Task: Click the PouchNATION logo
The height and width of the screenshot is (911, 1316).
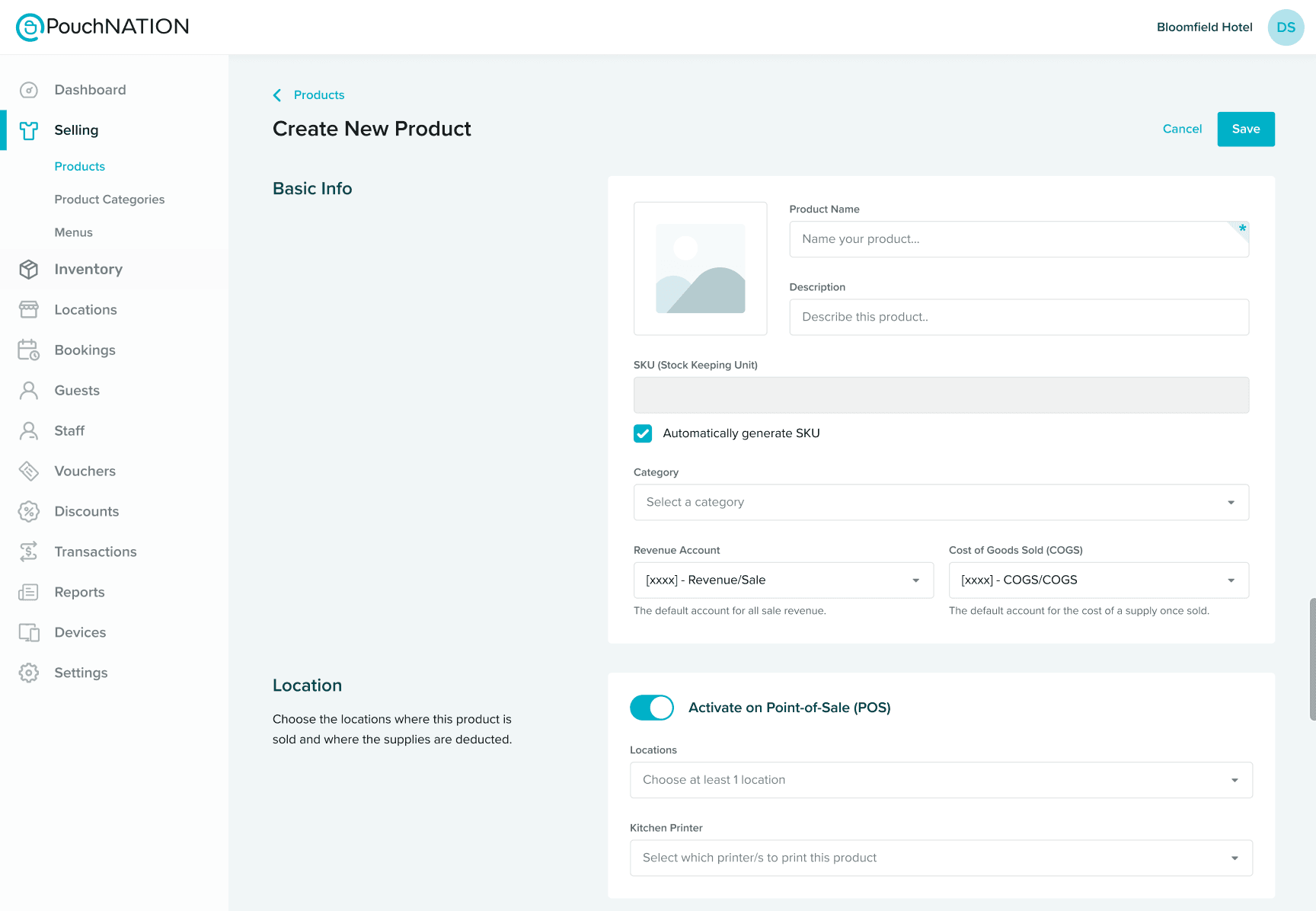Action: [101, 27]
